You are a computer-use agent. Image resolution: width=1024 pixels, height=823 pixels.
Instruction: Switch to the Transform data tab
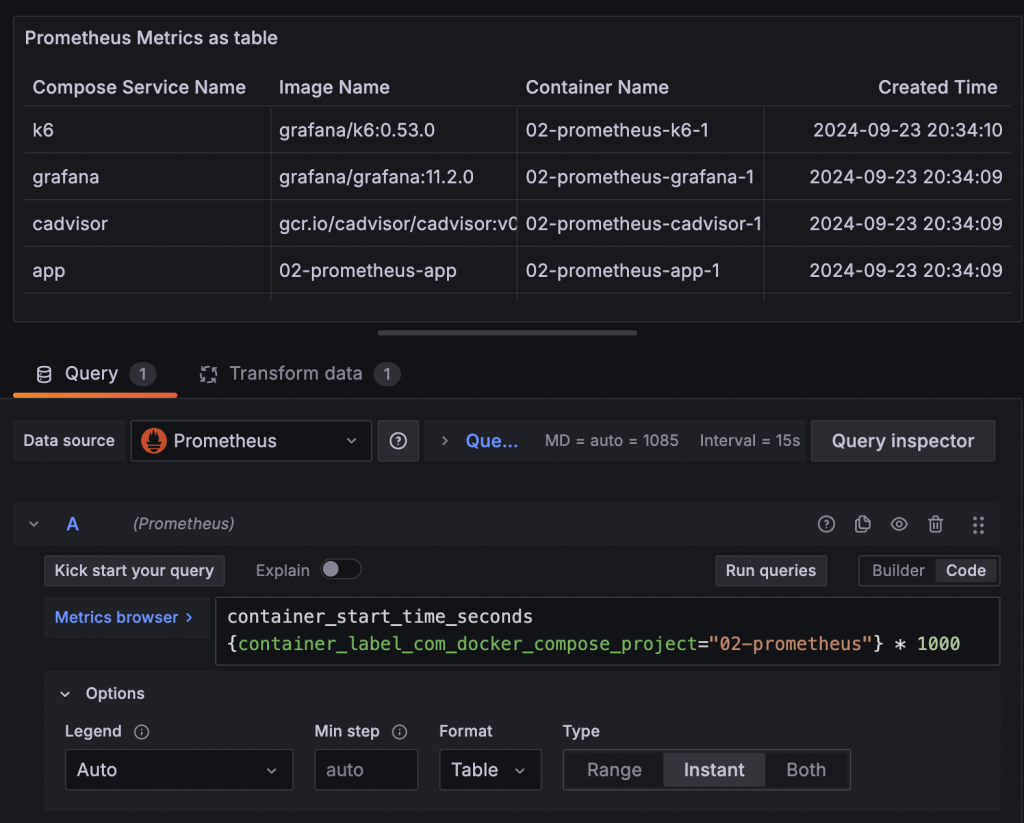295,374
